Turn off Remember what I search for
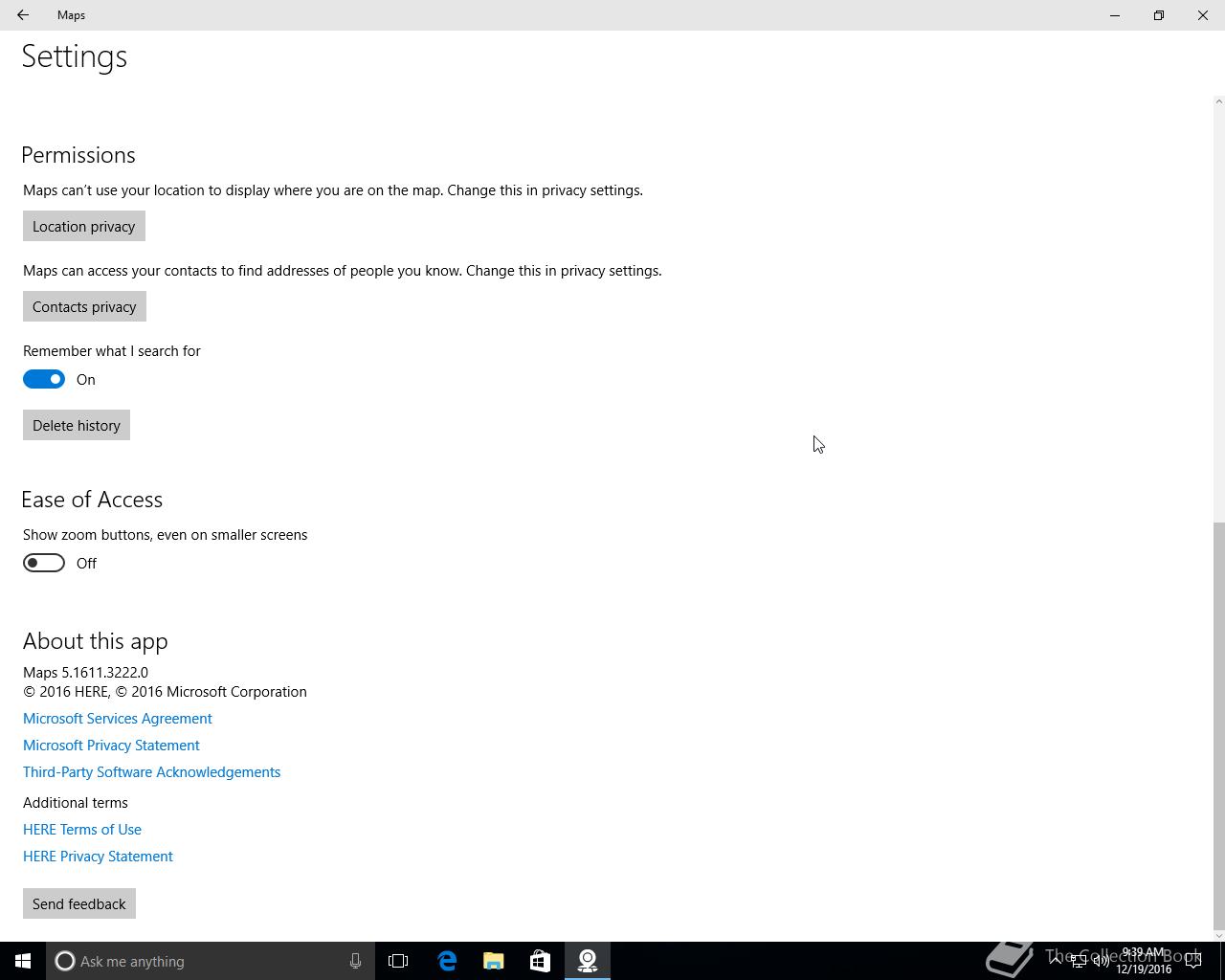This screenshot has width=1225, height=980. (x=44, y=379)
